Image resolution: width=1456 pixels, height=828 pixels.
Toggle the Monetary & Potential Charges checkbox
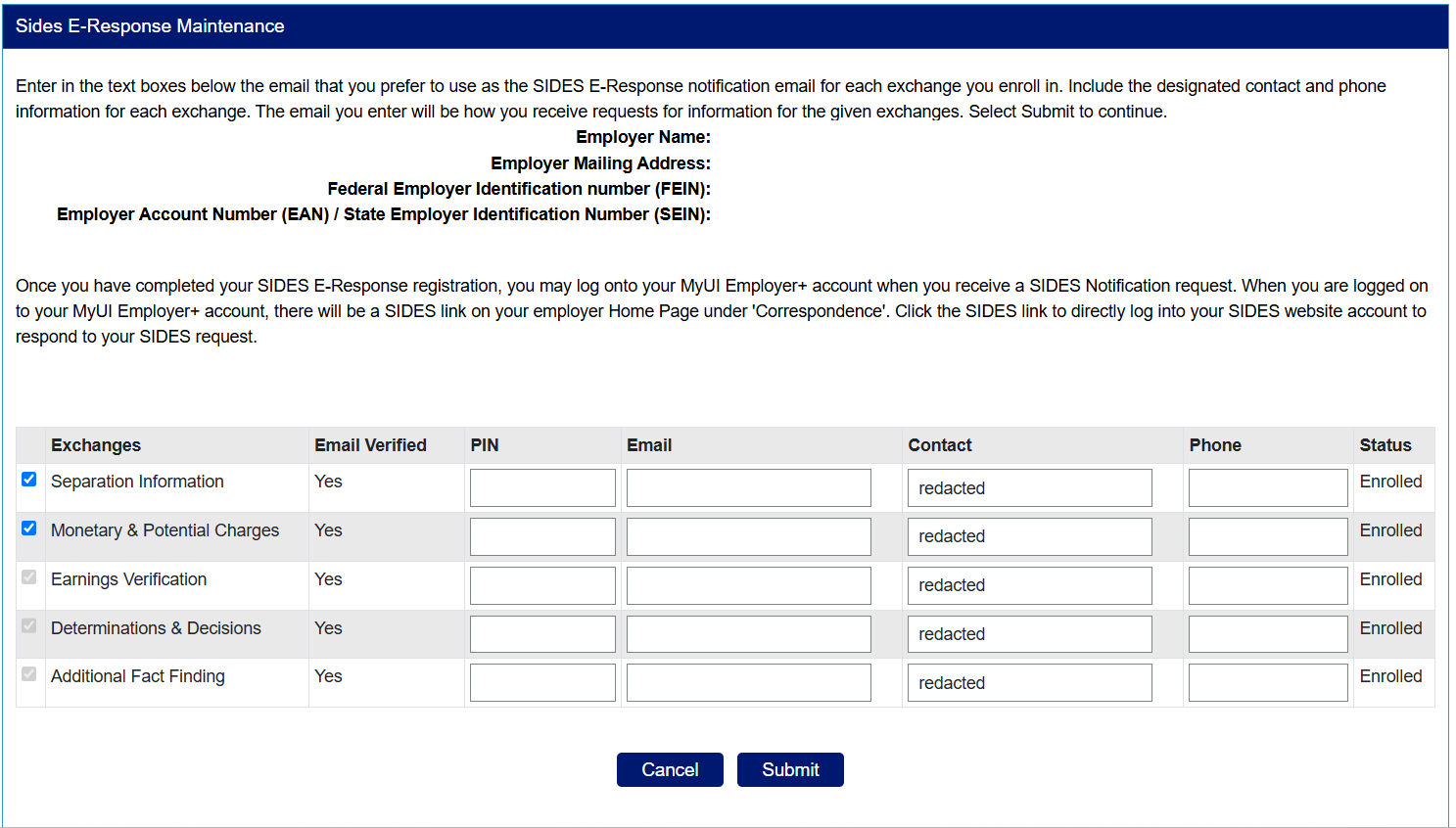pos(29,529)
